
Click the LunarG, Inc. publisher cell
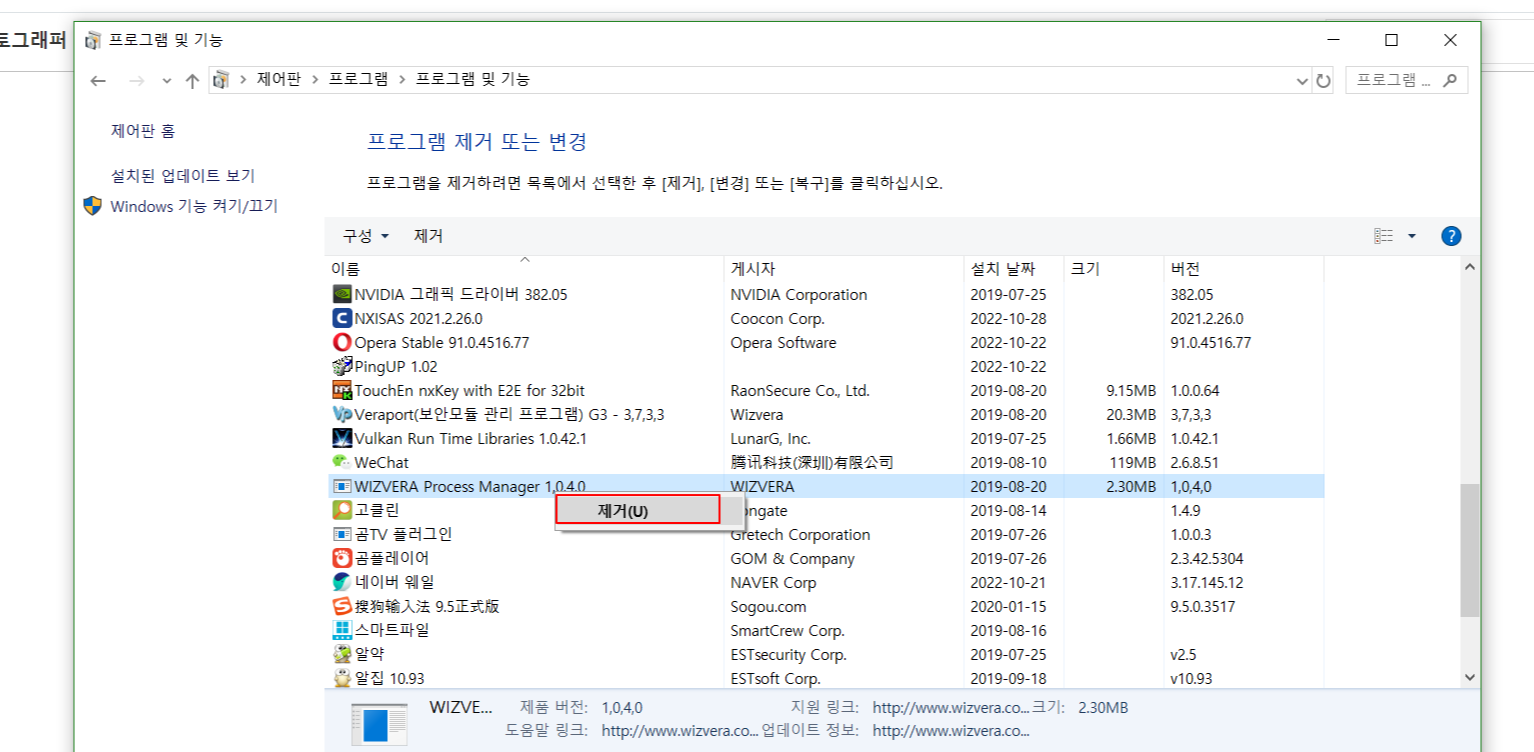[x=770, y=439]
